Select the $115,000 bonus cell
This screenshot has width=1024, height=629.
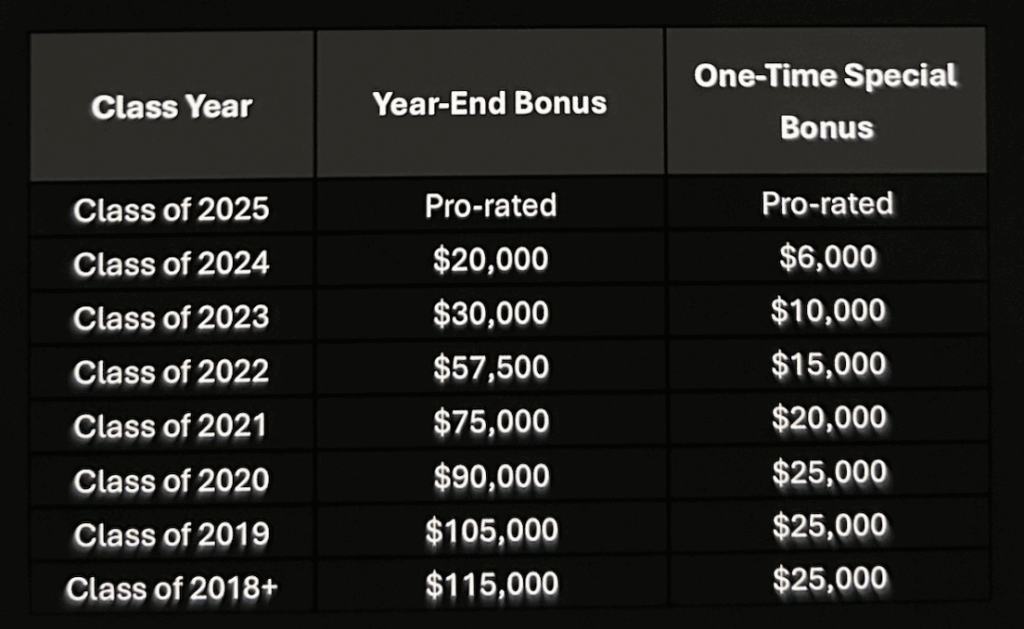(490, 586)
